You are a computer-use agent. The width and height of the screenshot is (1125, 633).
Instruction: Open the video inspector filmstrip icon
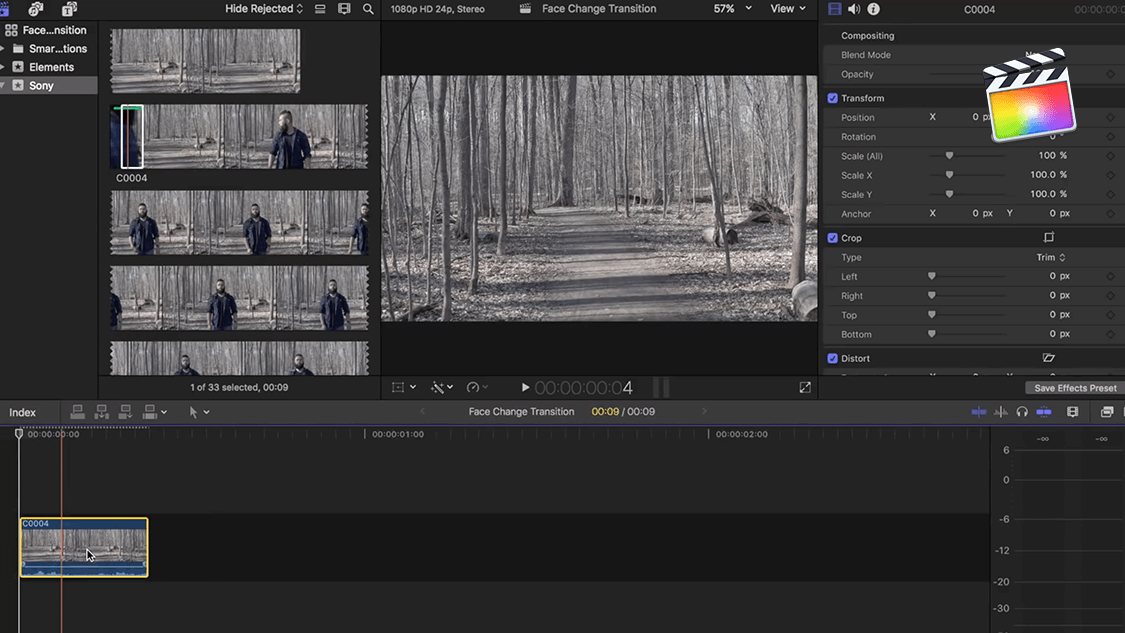coord(835,9)
